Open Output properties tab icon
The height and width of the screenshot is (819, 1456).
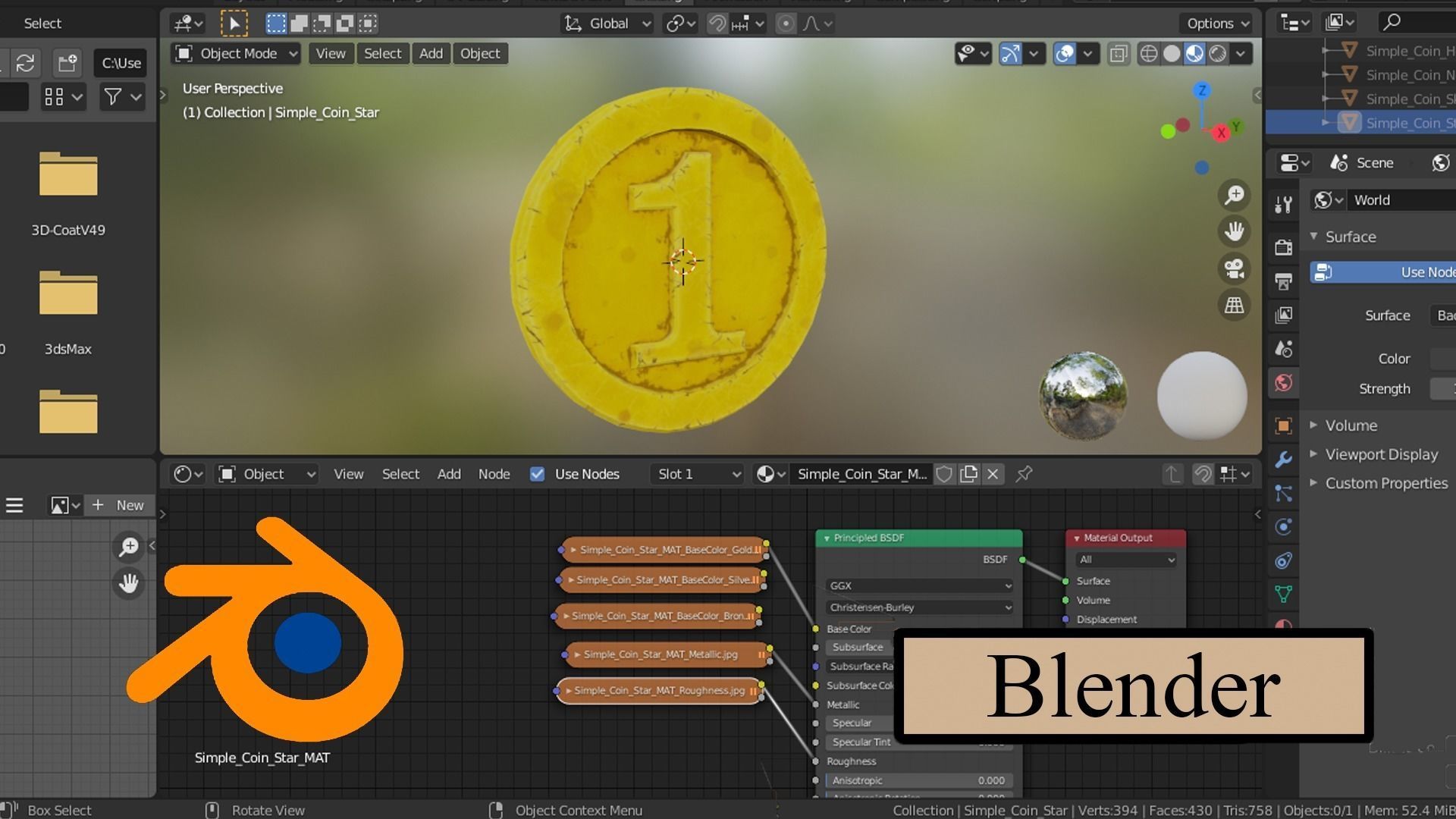[x=1283, y=281]
